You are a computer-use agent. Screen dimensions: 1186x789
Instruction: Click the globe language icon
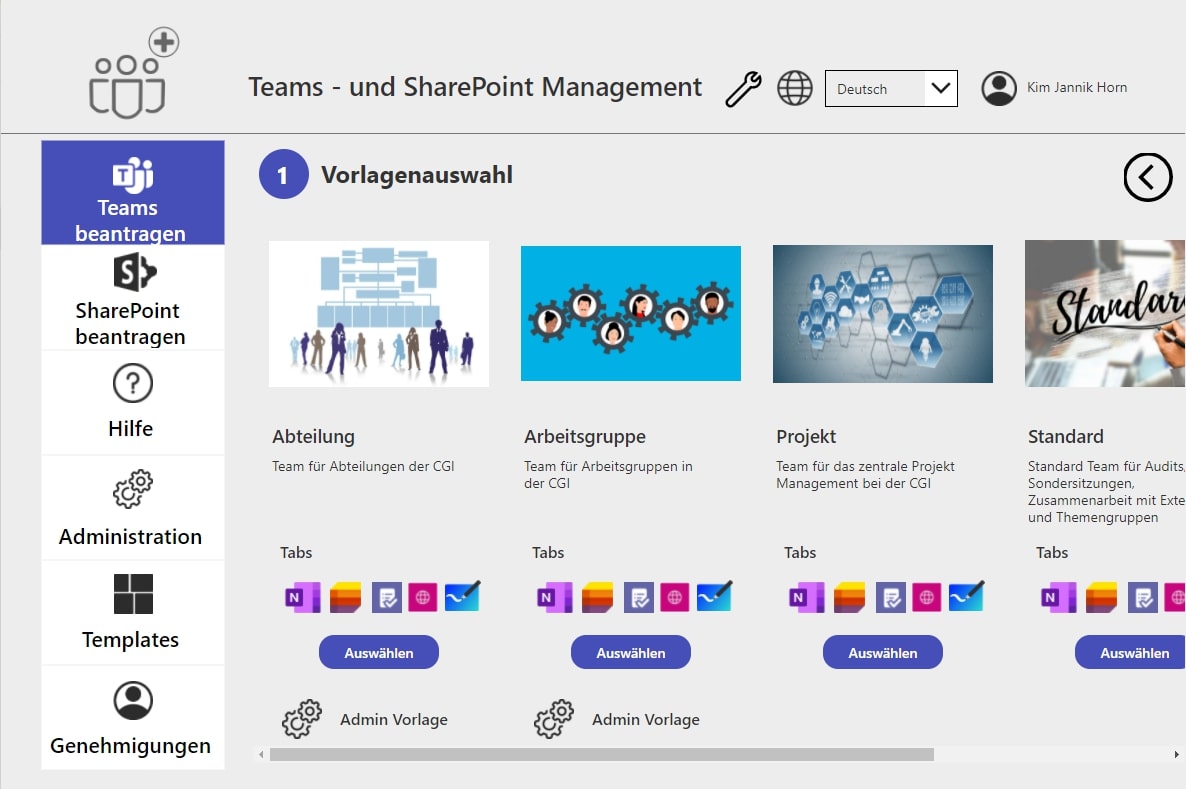[x=795, y=88]
